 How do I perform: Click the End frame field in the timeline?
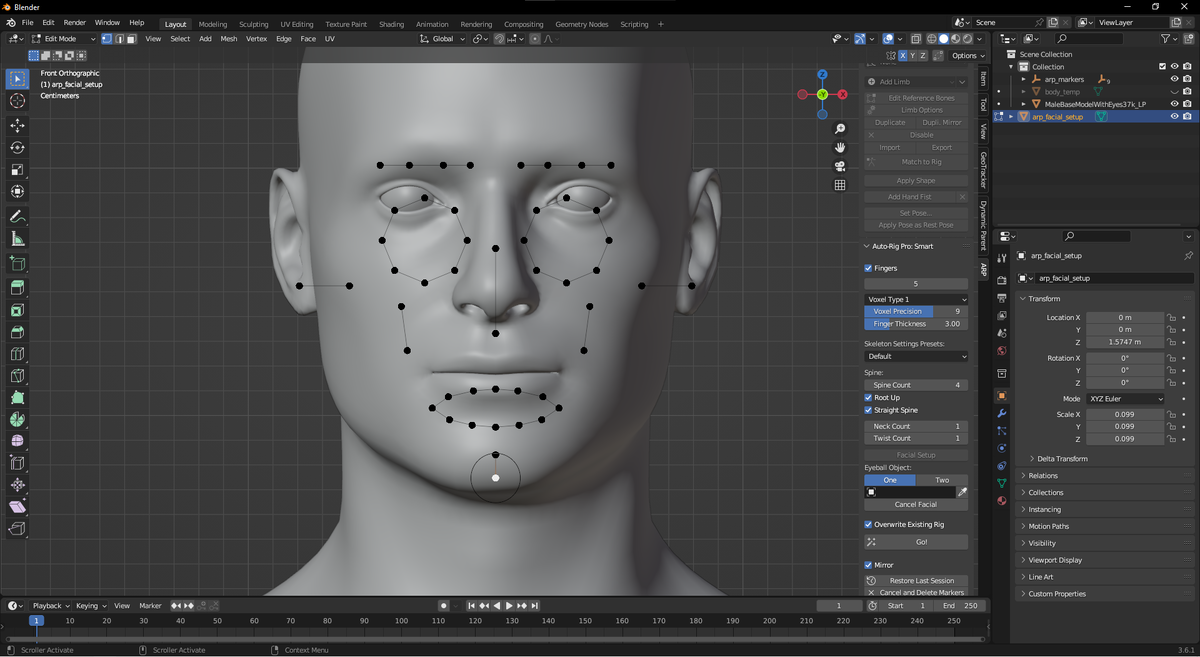[x=959, y=605]
